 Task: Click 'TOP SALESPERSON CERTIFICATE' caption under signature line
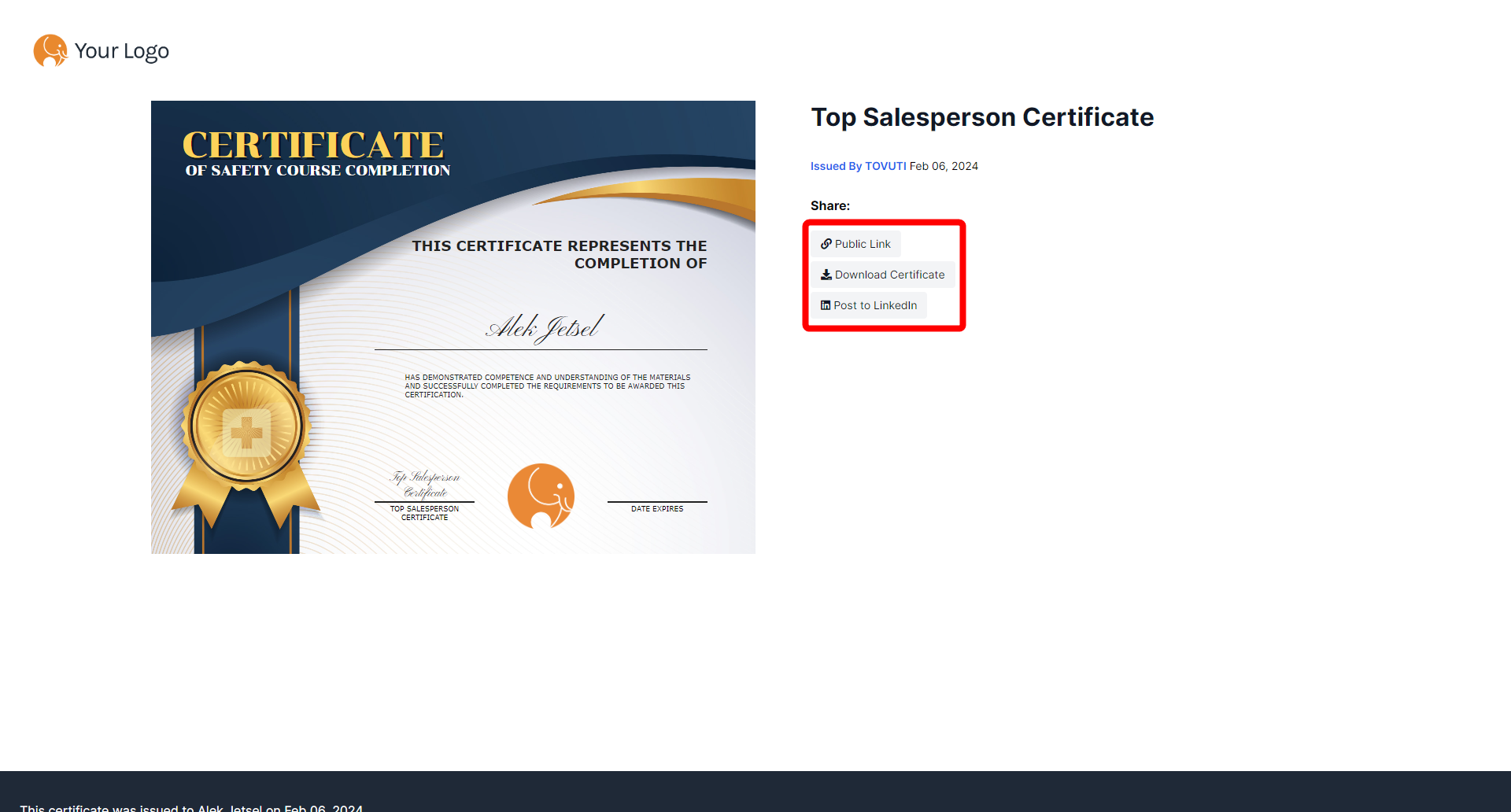(424, 513)
